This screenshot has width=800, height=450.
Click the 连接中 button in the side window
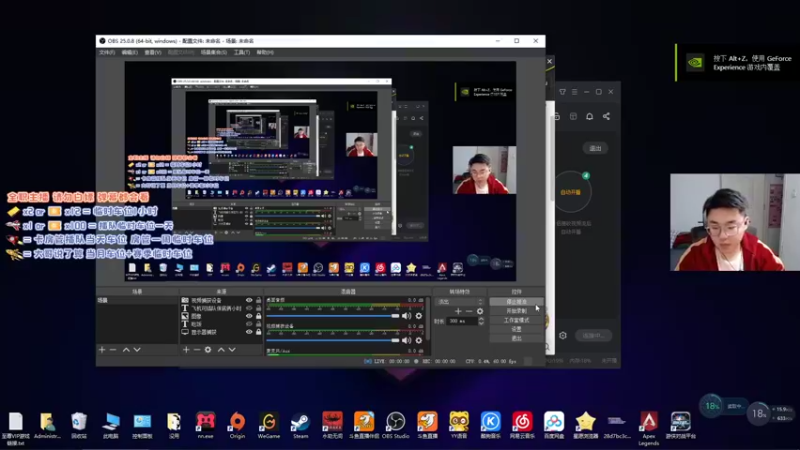[x=593, y=335]
